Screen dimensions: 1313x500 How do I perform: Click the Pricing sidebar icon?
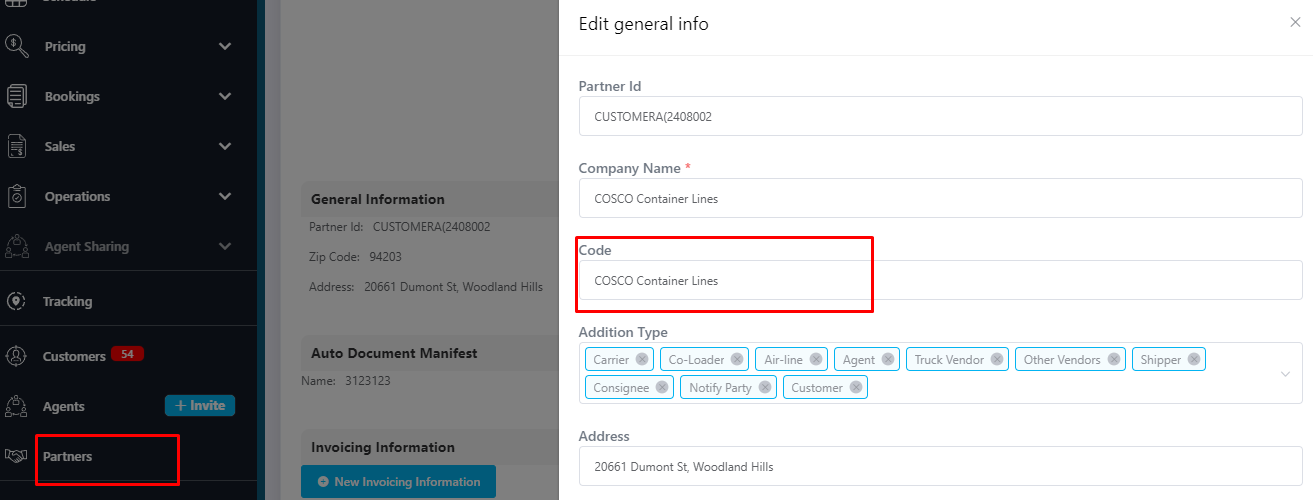(x=17, y=46)
